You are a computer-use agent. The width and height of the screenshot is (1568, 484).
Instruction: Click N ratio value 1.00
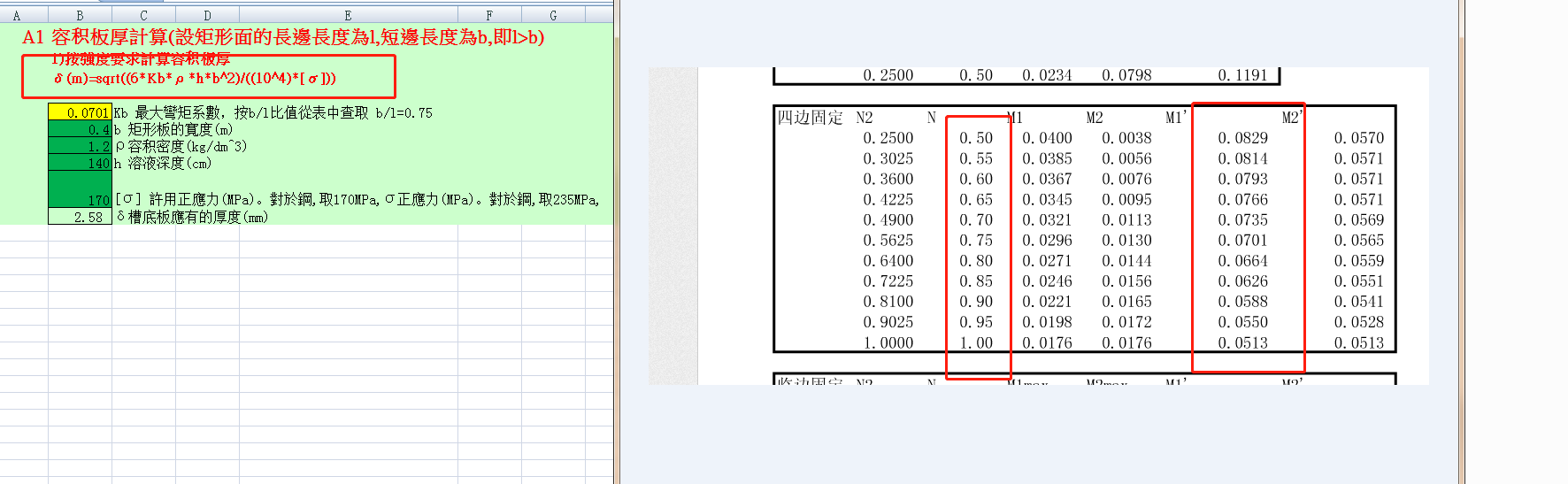tap(976, 342)
